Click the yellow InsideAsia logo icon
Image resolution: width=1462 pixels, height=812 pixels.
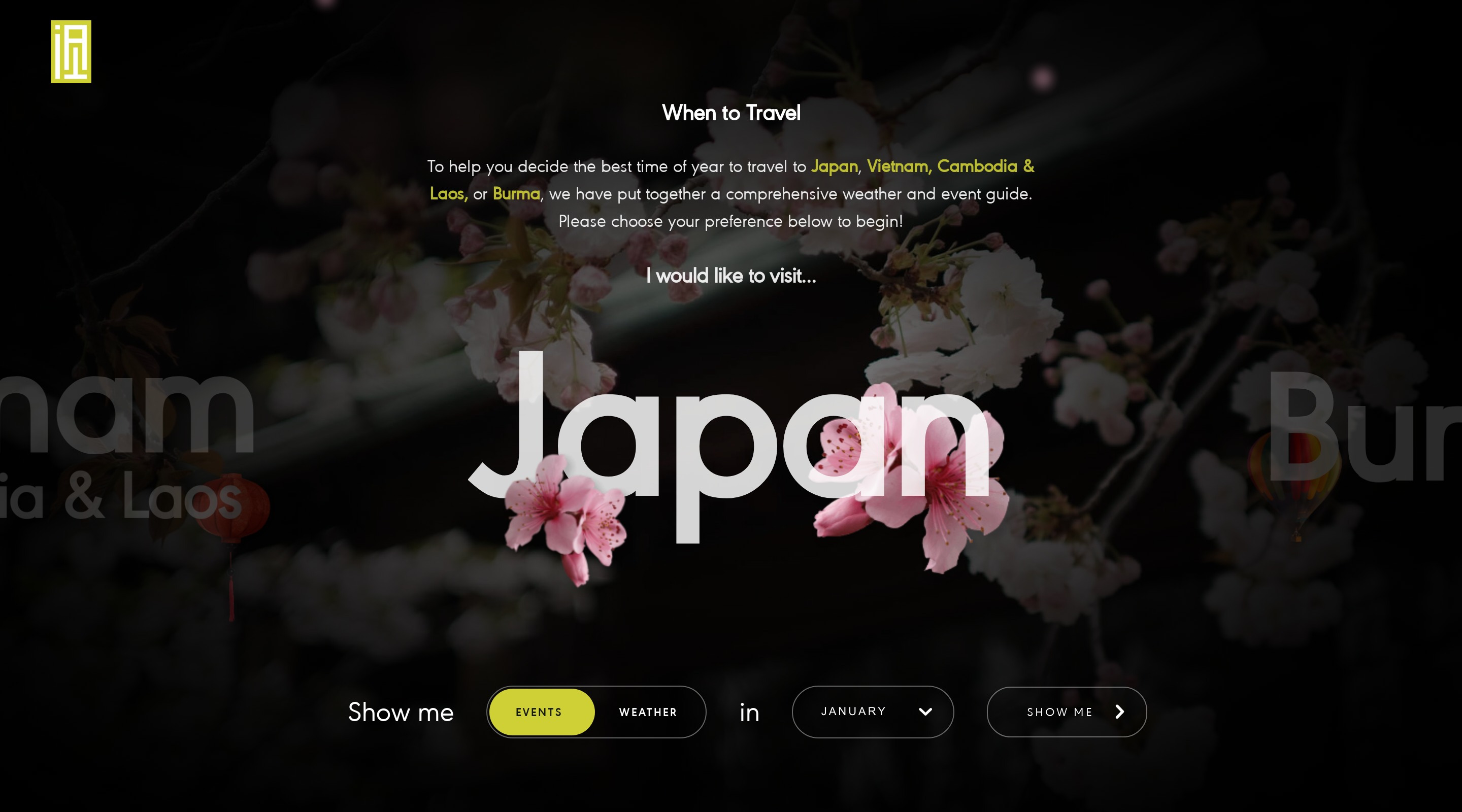pyautogui.click(x=71, y=52)
